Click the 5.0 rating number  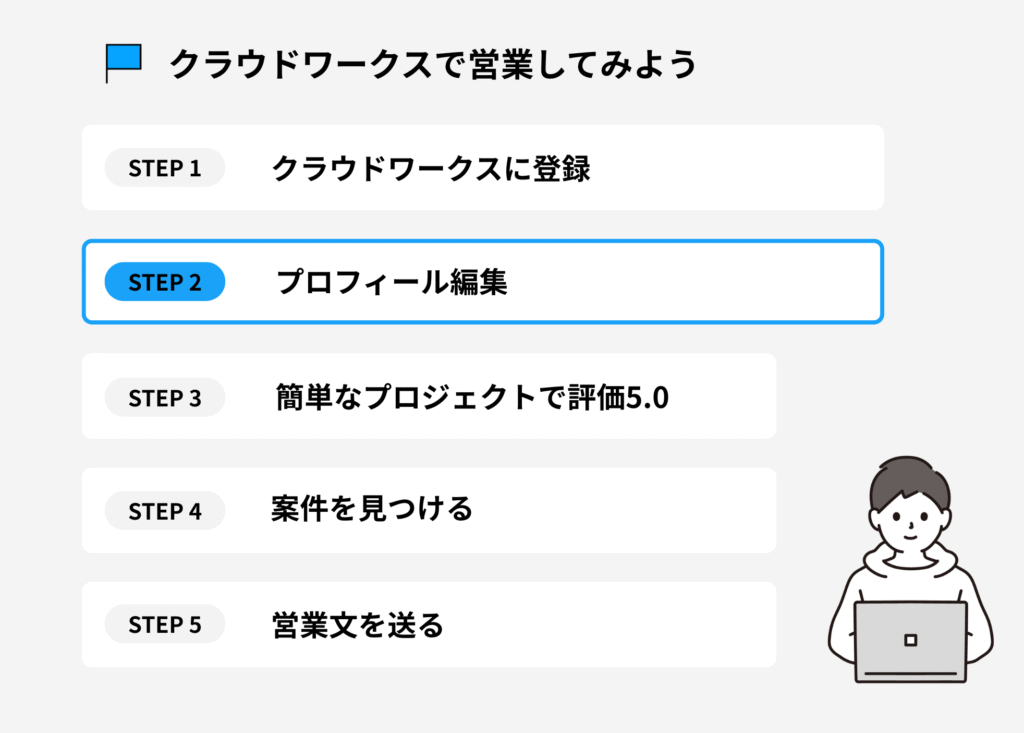pyautogui.click(x=647, y=398)
